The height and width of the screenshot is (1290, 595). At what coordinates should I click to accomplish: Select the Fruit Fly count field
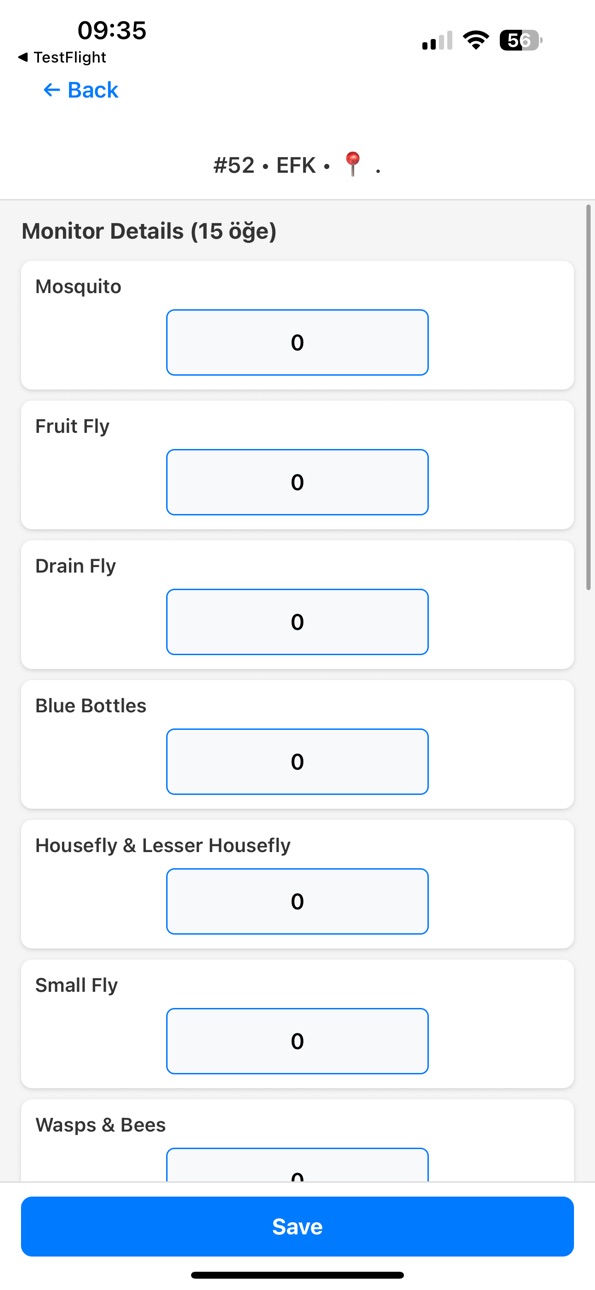tap(297, 482)
